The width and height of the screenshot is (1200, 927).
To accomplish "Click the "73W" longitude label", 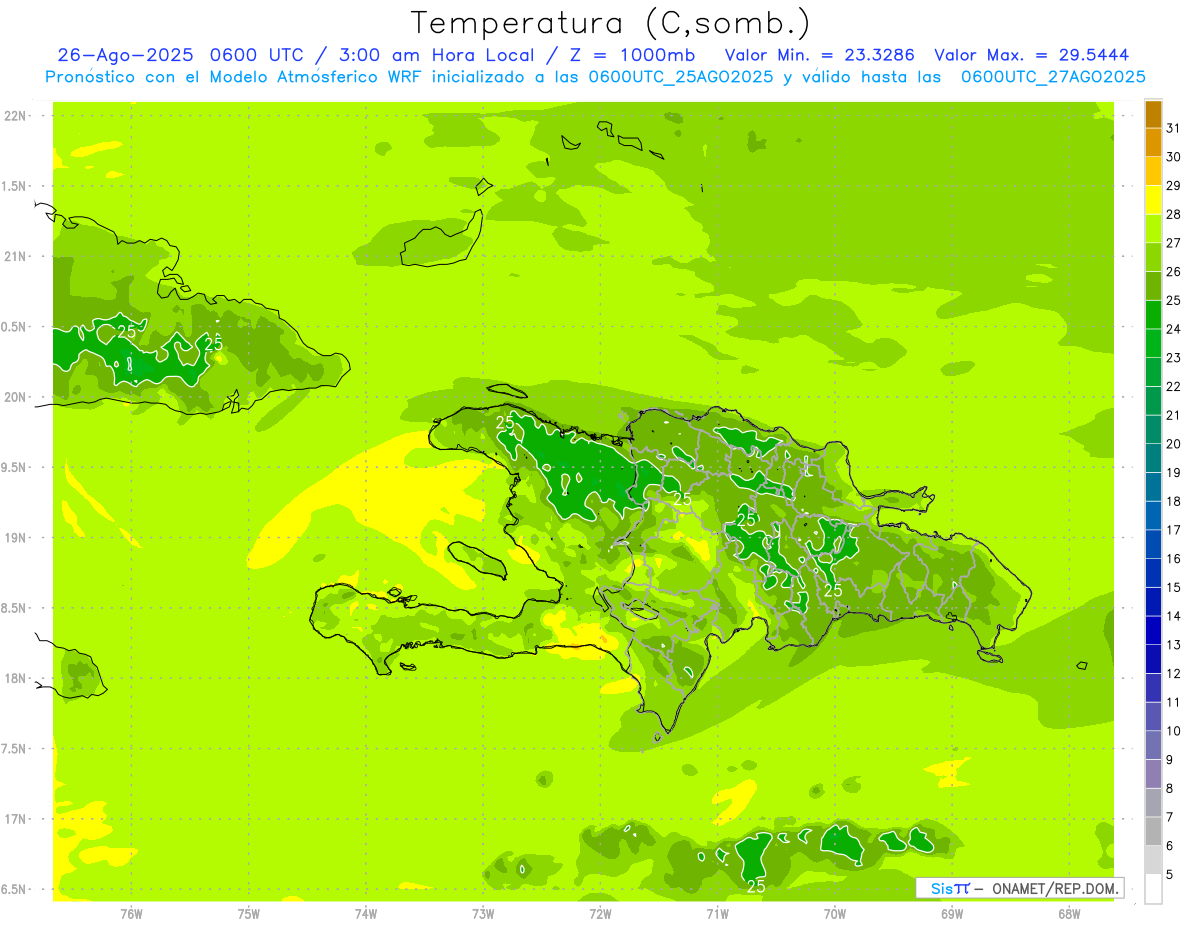I will tap(483, 914).
